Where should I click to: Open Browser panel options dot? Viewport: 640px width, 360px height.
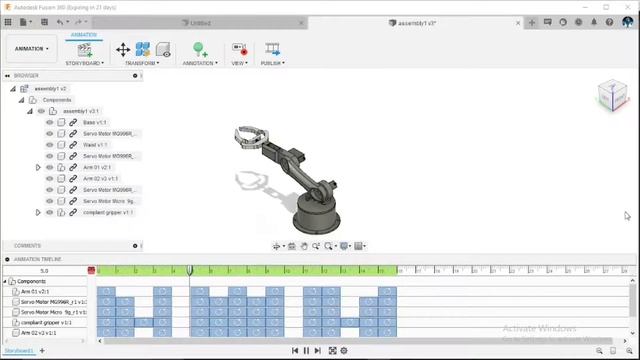(135, 76)
